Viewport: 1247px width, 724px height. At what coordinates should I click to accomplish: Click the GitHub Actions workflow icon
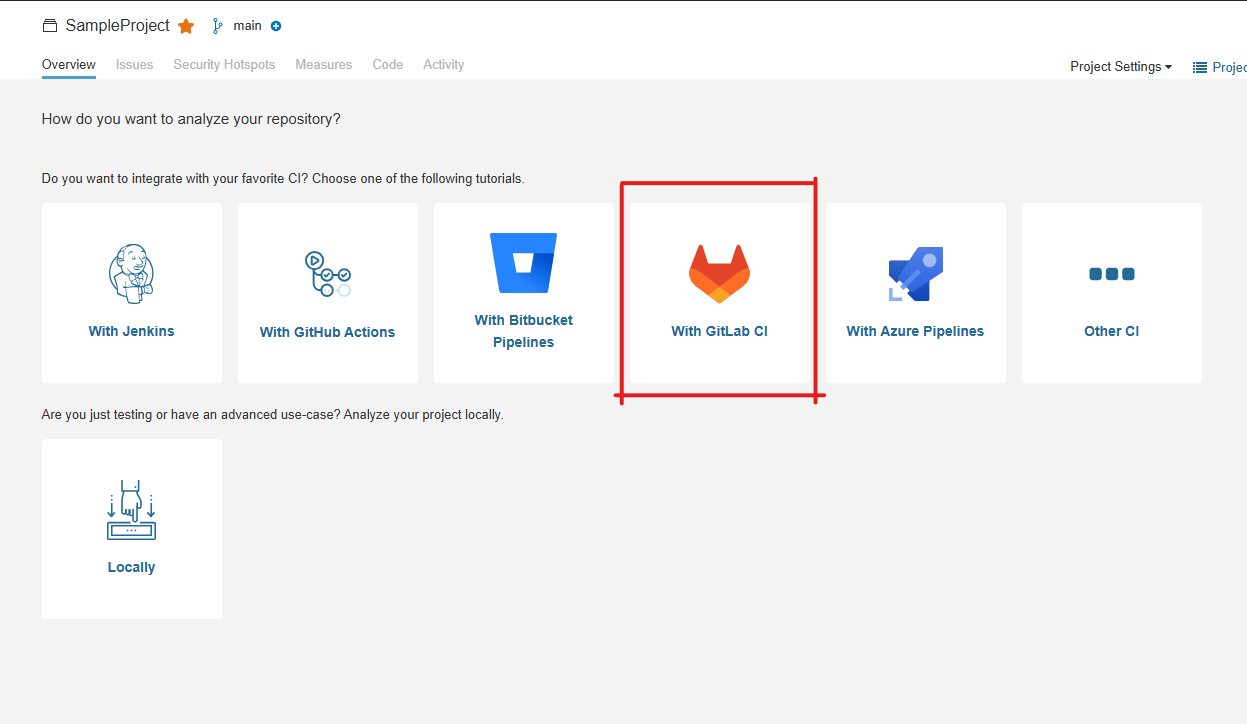[327, 273]
